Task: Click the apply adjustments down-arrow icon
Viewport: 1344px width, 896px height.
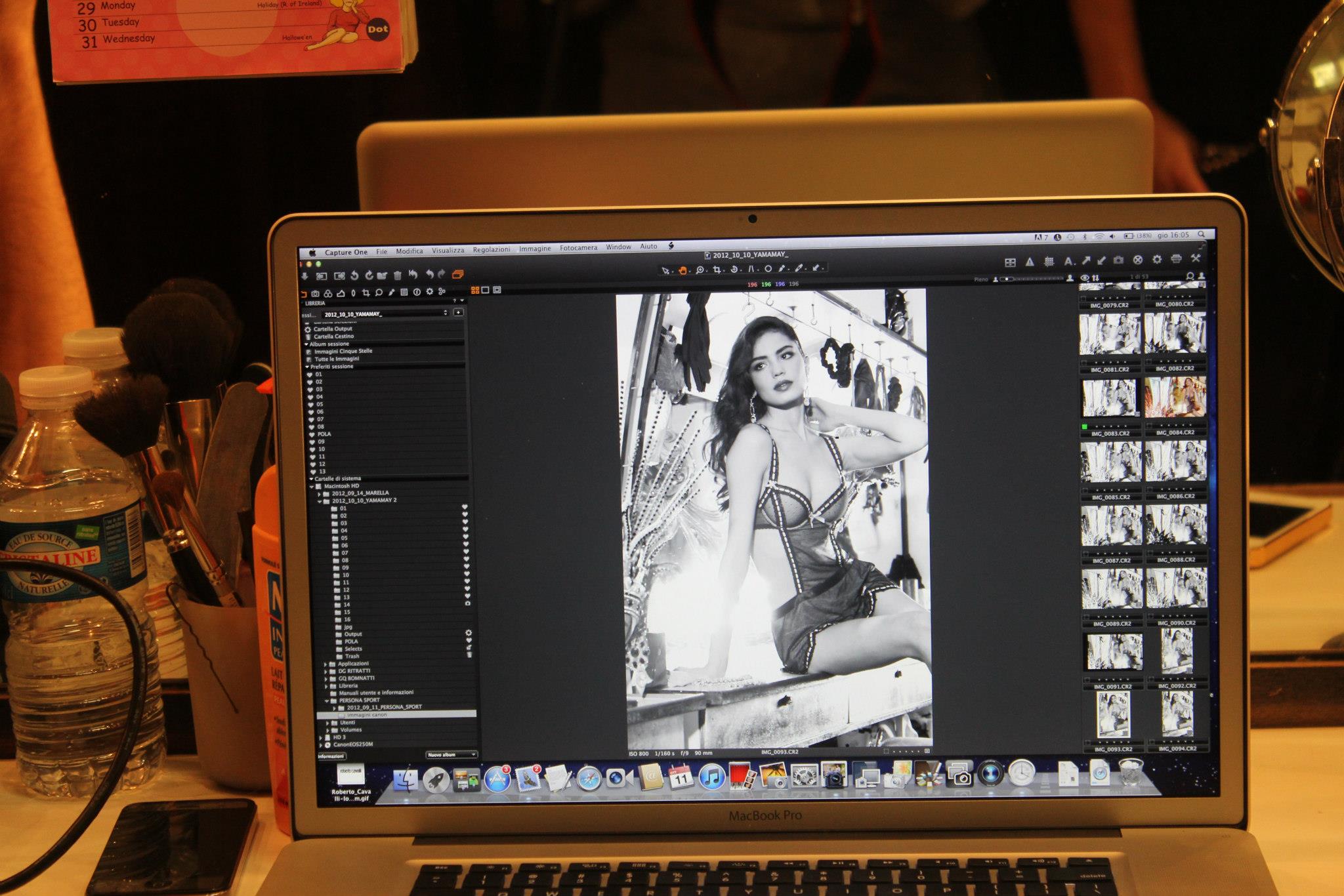Action: point(1102,260)
